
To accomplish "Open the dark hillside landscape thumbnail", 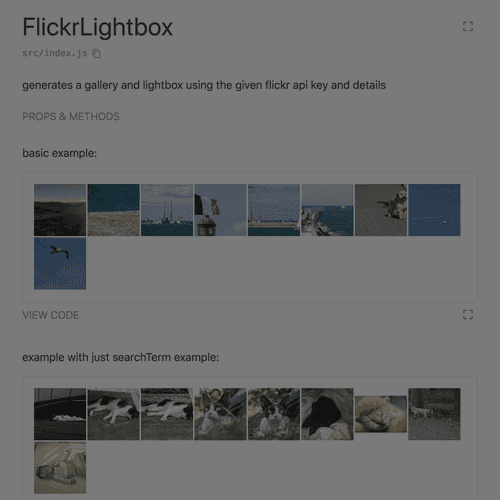I will coord(60,210).
